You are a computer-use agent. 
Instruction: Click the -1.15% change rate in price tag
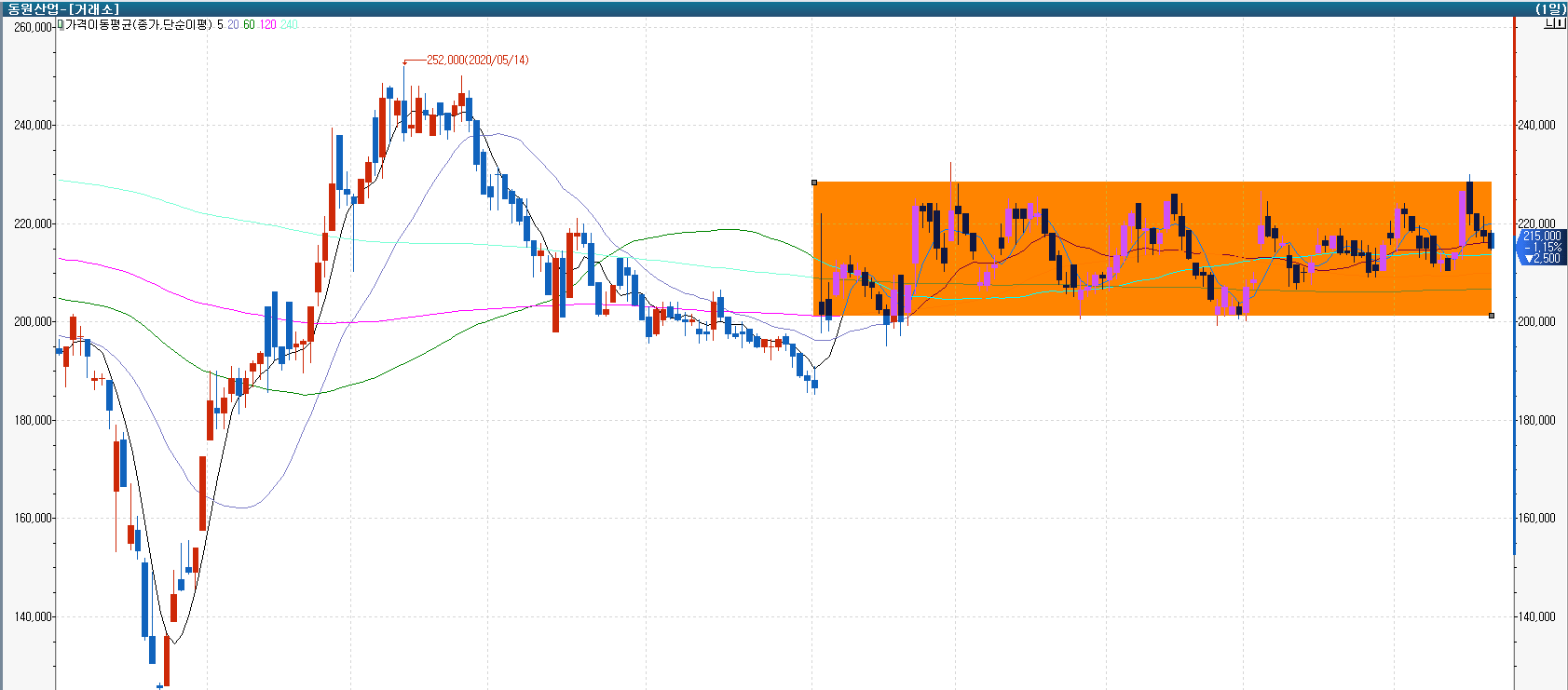[1542, 248]
